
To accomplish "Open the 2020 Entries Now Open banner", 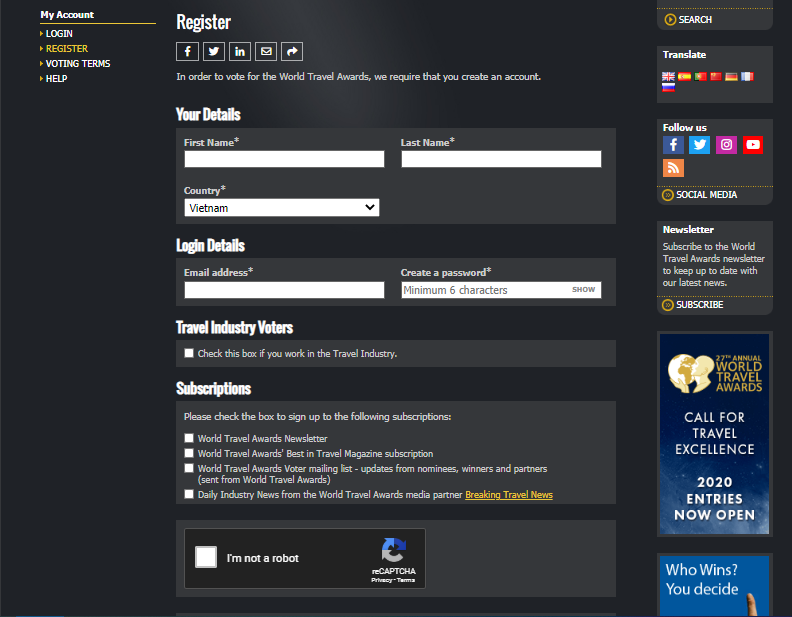I will [x=714, y=434].
